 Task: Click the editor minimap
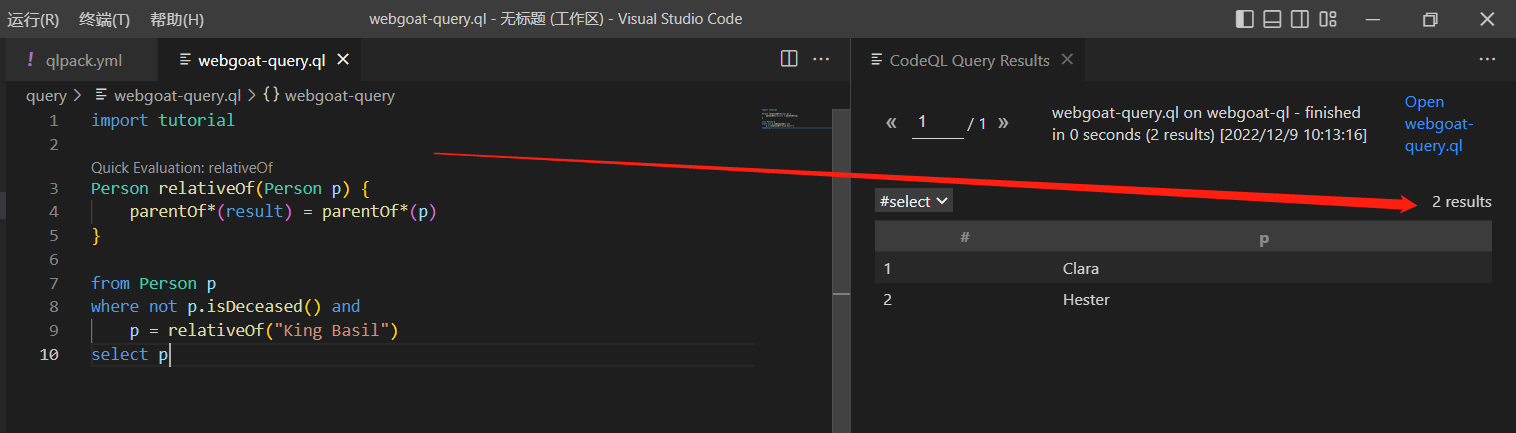pyautogui.click(x=796, y=119)
